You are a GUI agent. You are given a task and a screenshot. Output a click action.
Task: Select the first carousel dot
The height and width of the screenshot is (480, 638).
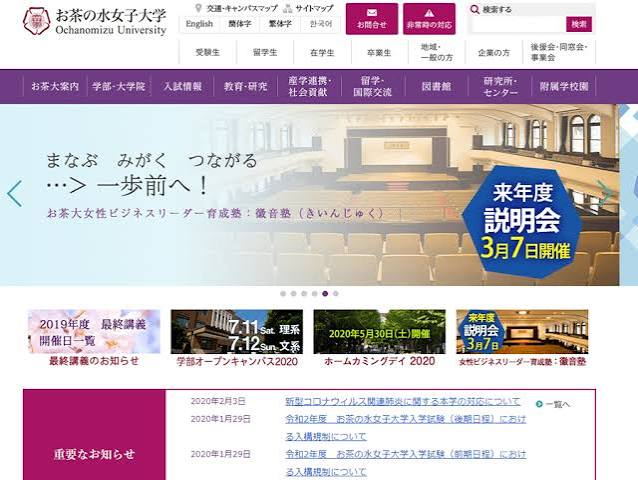283,294
